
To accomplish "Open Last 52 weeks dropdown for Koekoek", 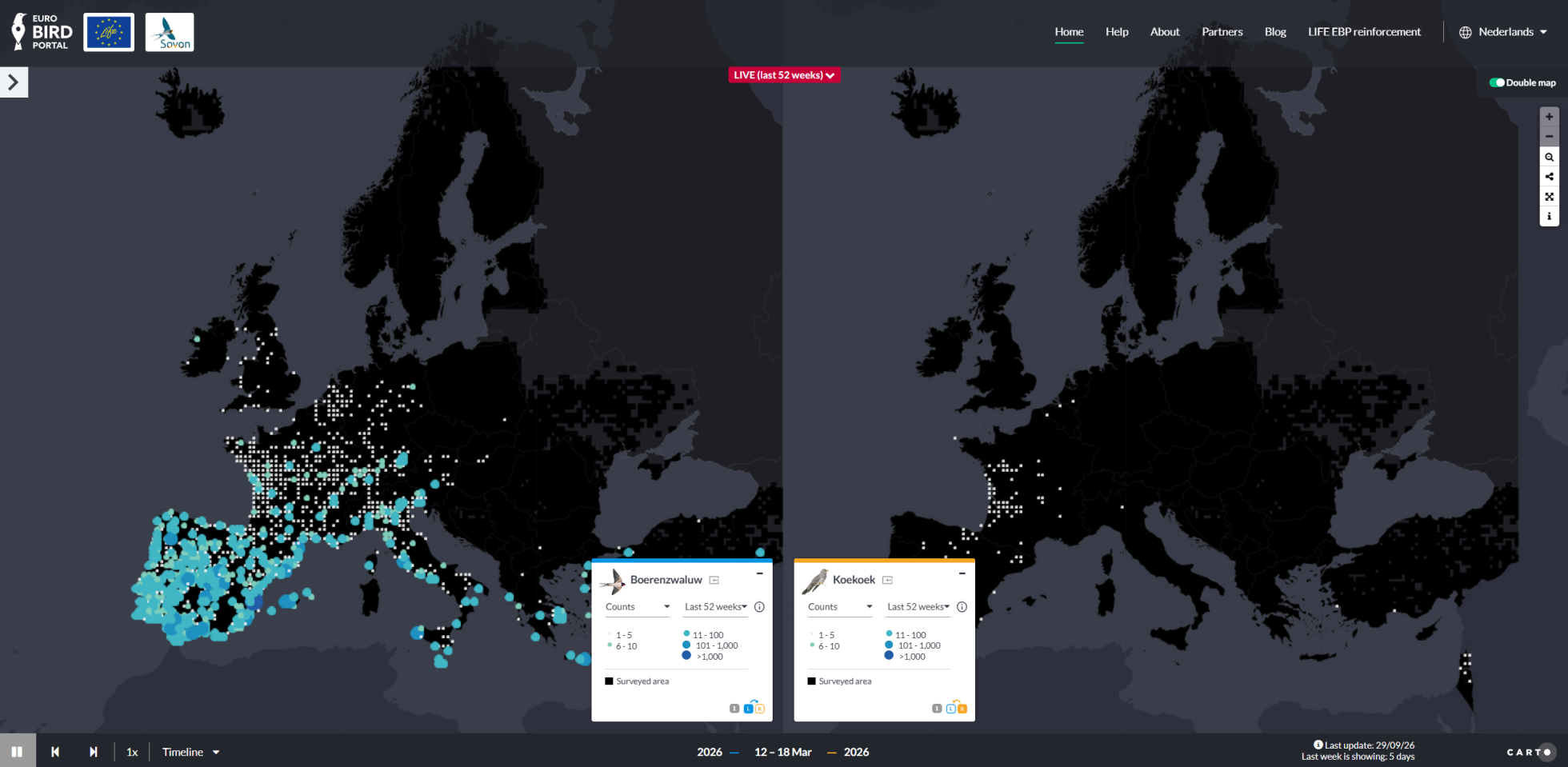I will (x=918, y=607).
